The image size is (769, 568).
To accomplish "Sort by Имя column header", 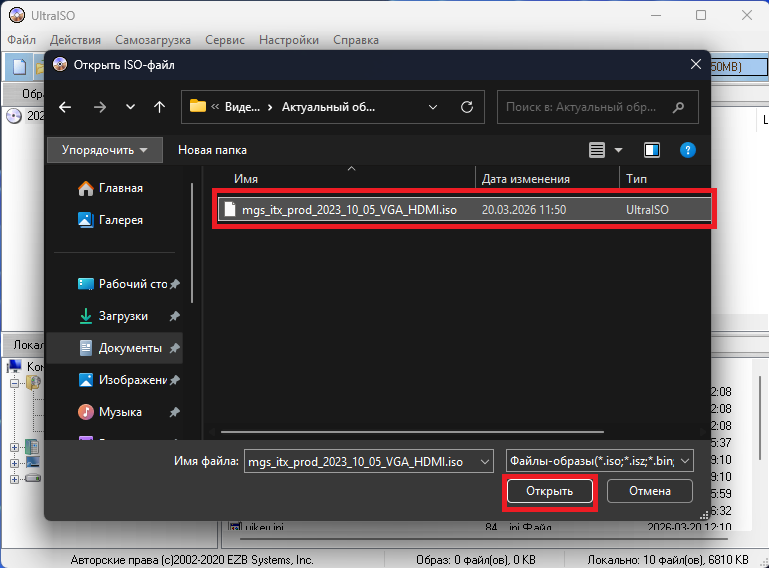I will point(246,179).
